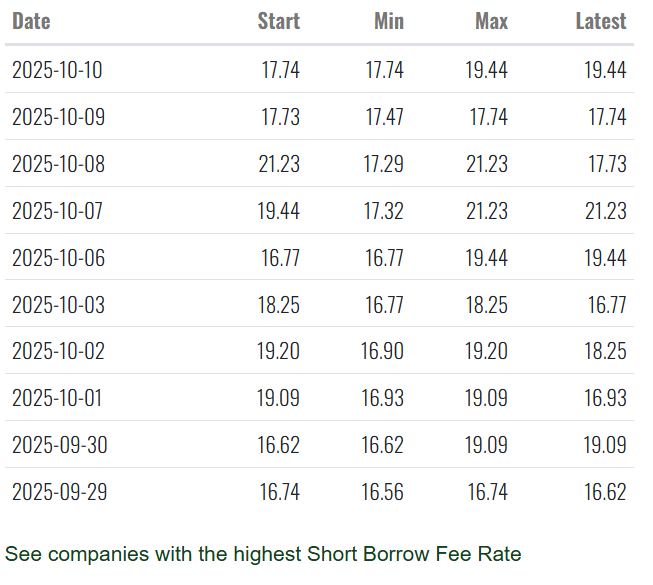This screenshot has height=585, width=653.
Task: Click the 2025-10-03 row date
Action: [x=57, y=305]
